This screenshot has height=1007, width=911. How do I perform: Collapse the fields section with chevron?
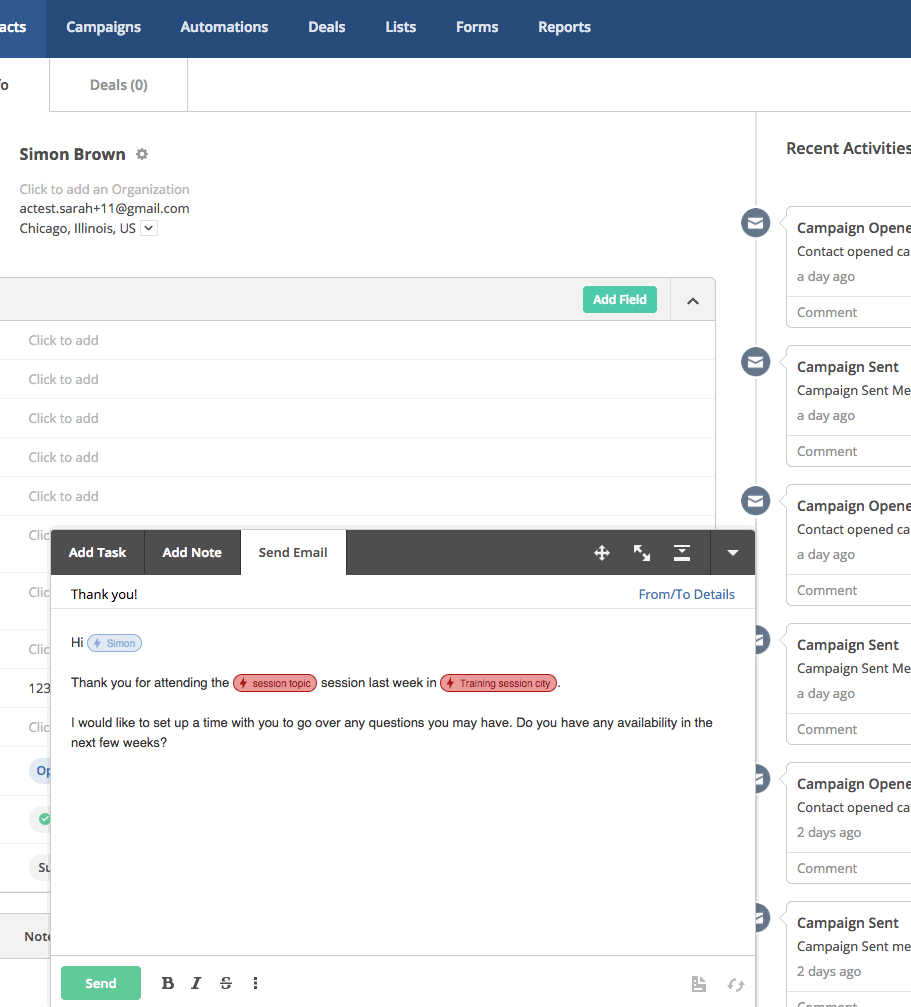tap(693, 300)
